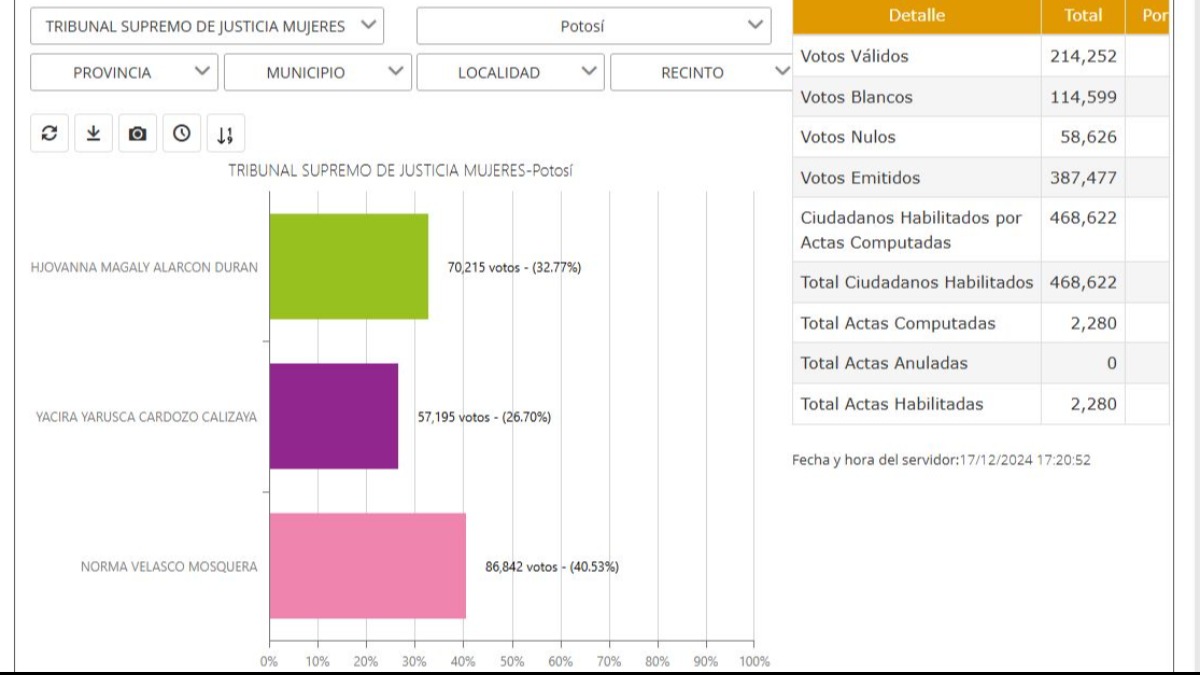
Task: Open the MUNICIPIO dropdown
Action: [x=317, y=72]
